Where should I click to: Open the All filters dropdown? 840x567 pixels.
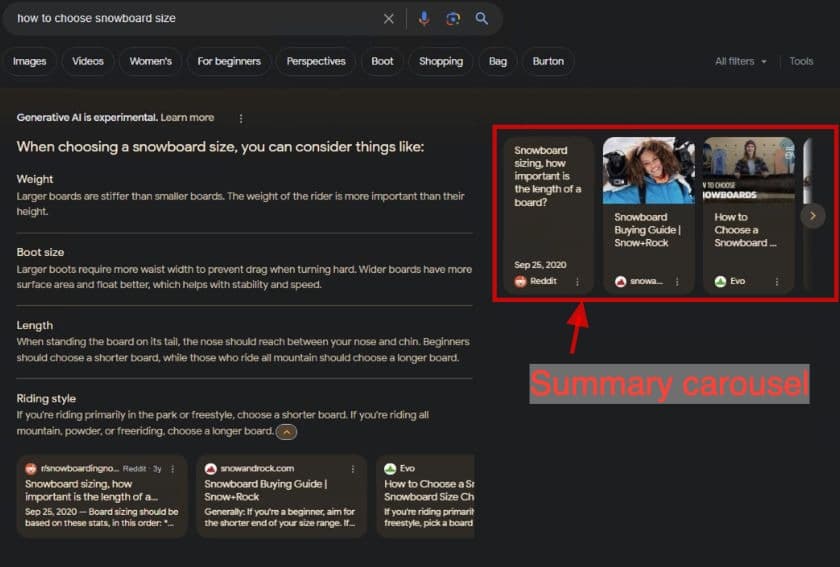[741, 61]
